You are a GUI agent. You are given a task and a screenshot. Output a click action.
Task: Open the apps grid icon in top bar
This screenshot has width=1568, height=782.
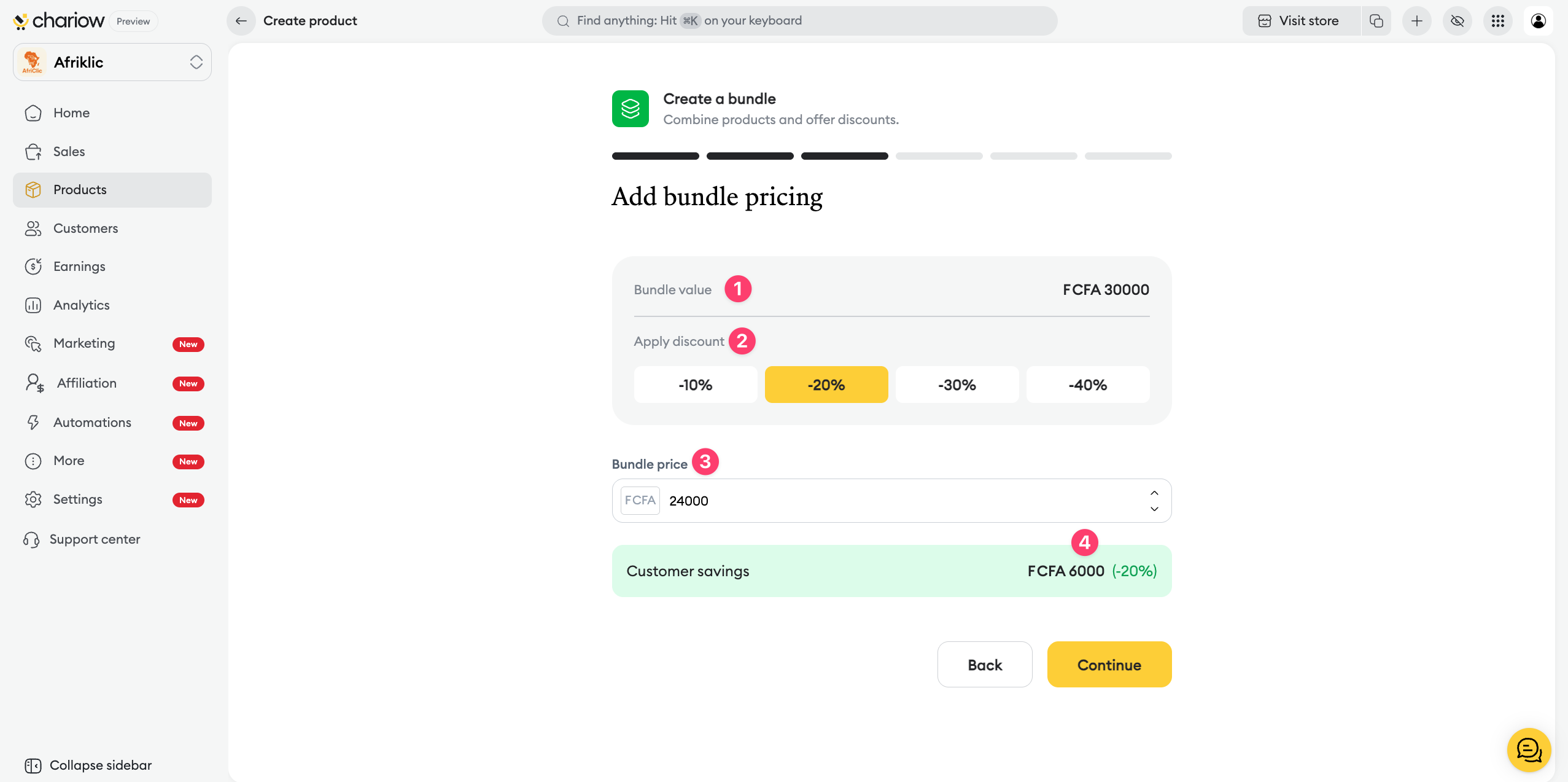pos(1498,21)
